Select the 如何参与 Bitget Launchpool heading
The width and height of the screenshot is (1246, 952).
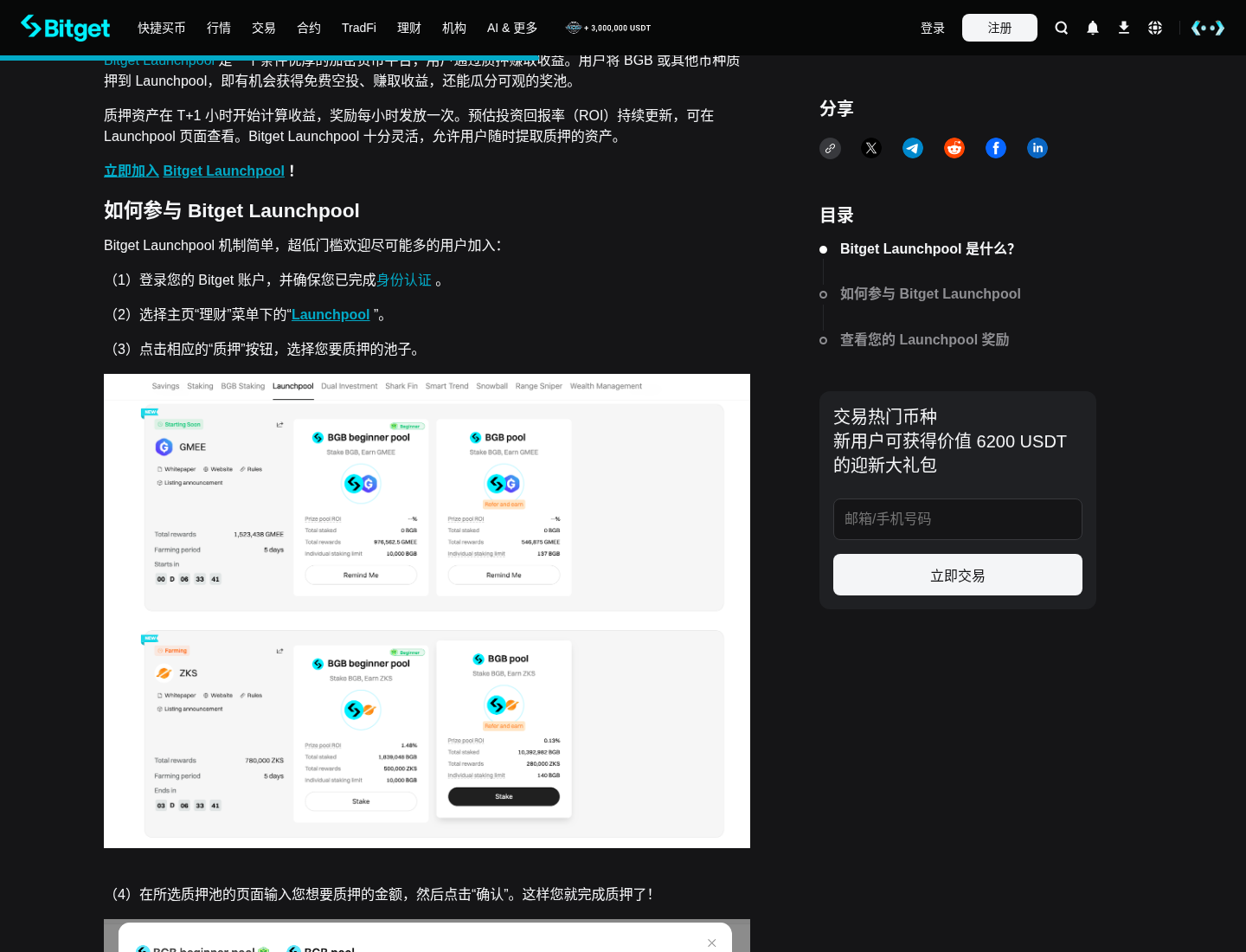[x=231, y=211]
